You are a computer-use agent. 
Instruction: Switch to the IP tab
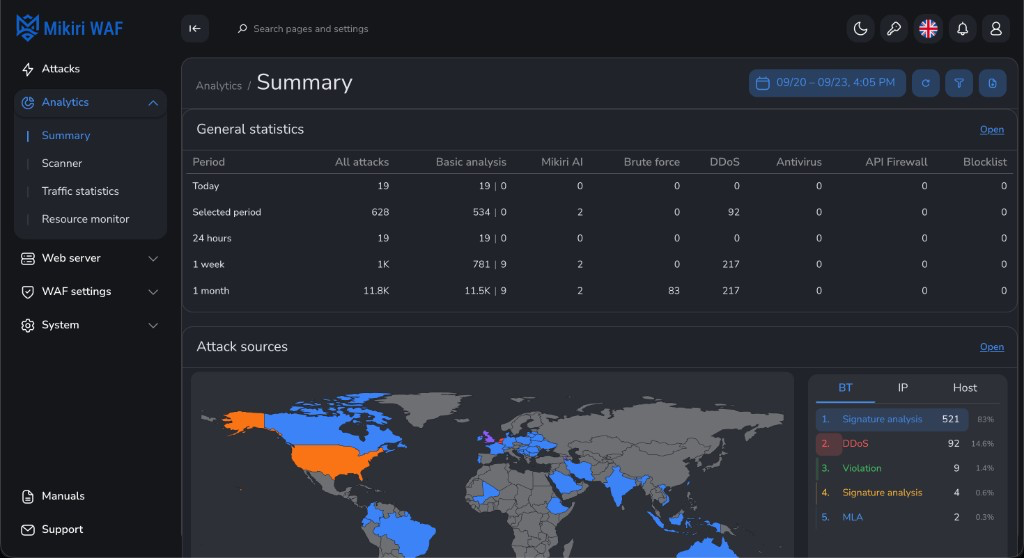903,387
